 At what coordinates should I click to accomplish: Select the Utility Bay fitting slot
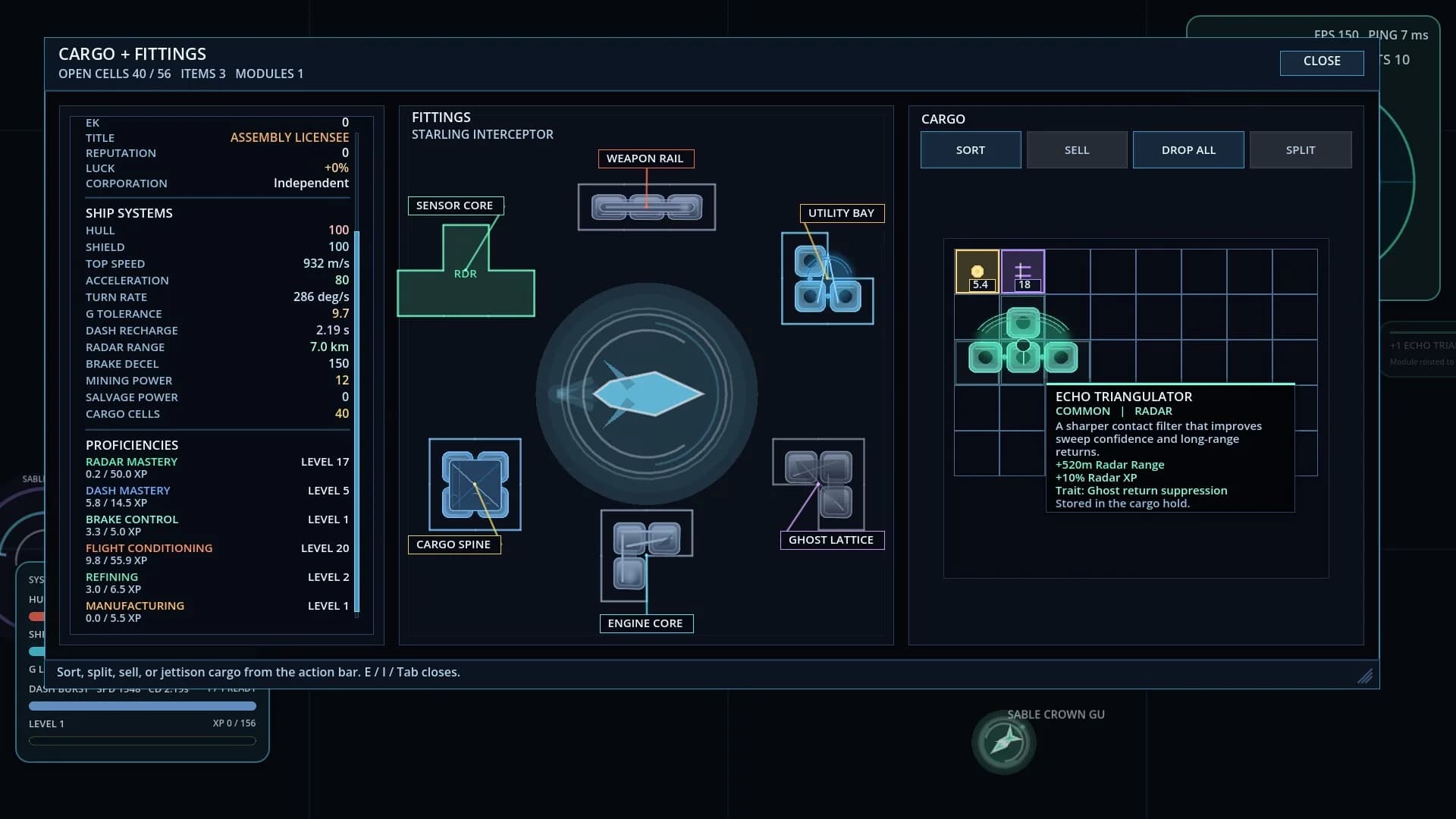[x=827, y=278]
